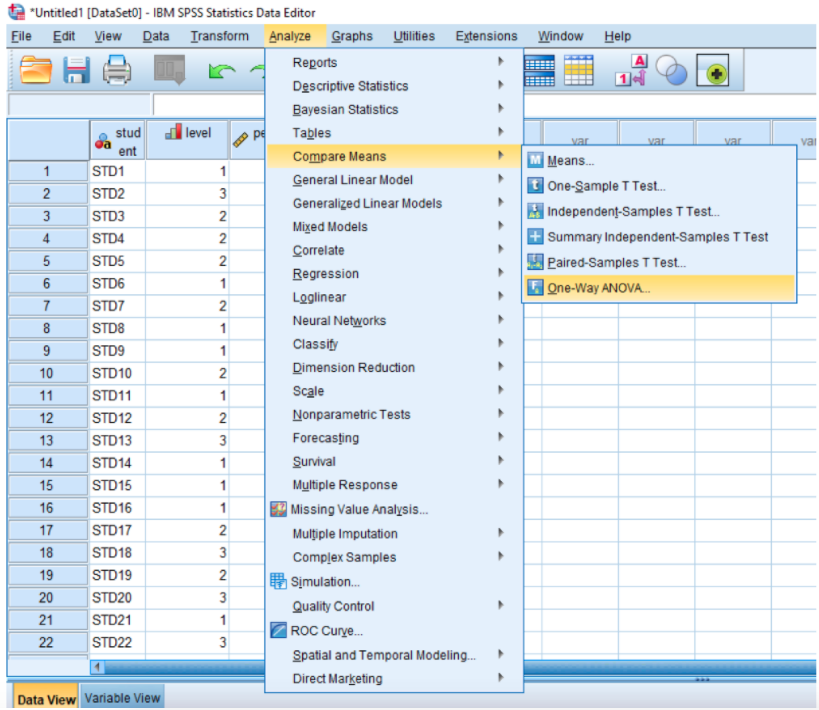Choose Complex Samples menu entry
Image resolution: width=819 pixels, height=710 pixels.
(x=344, y=557)
